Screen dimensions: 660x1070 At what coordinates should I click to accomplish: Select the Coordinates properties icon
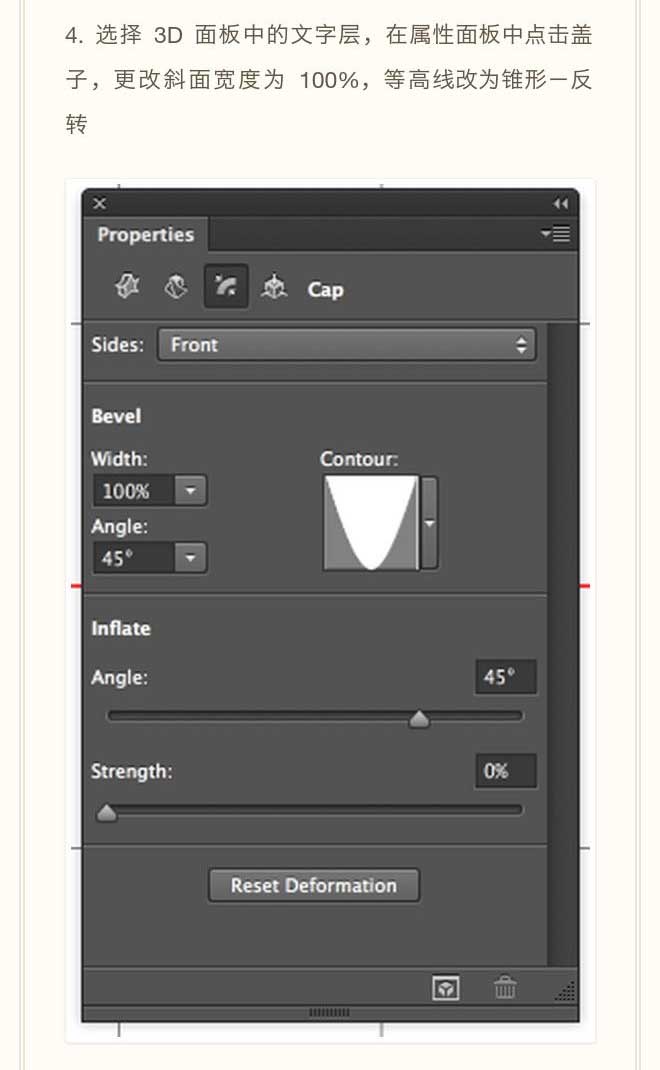pos(272,288)
